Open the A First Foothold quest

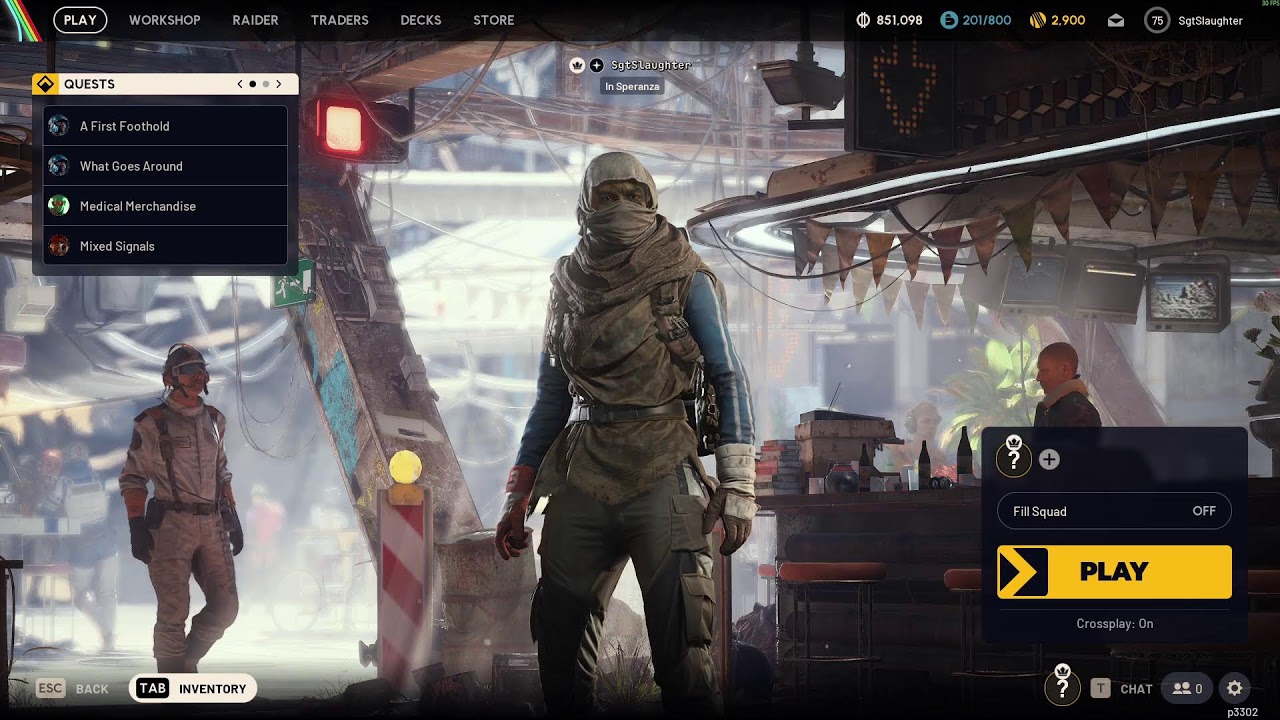pyautogui.click(x=166, y=126)
